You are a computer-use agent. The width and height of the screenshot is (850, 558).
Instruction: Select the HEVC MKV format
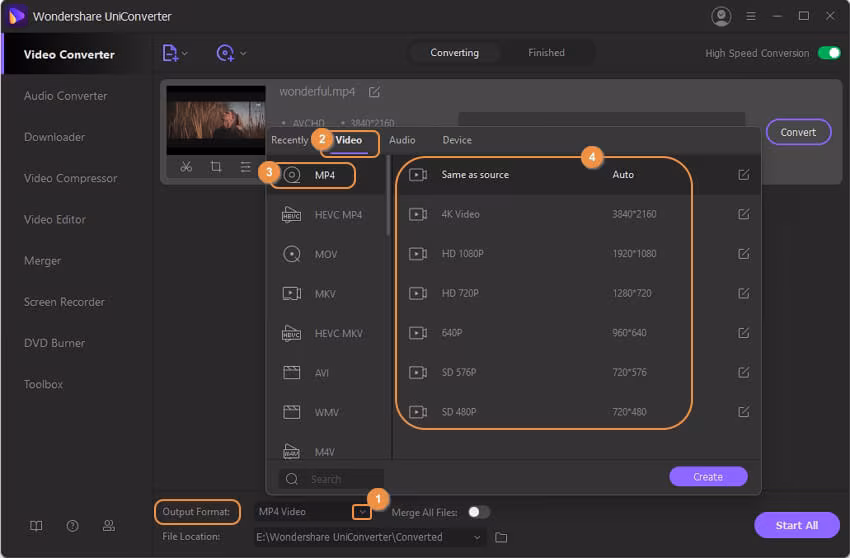pyautogui.click(x=327, y=333)
